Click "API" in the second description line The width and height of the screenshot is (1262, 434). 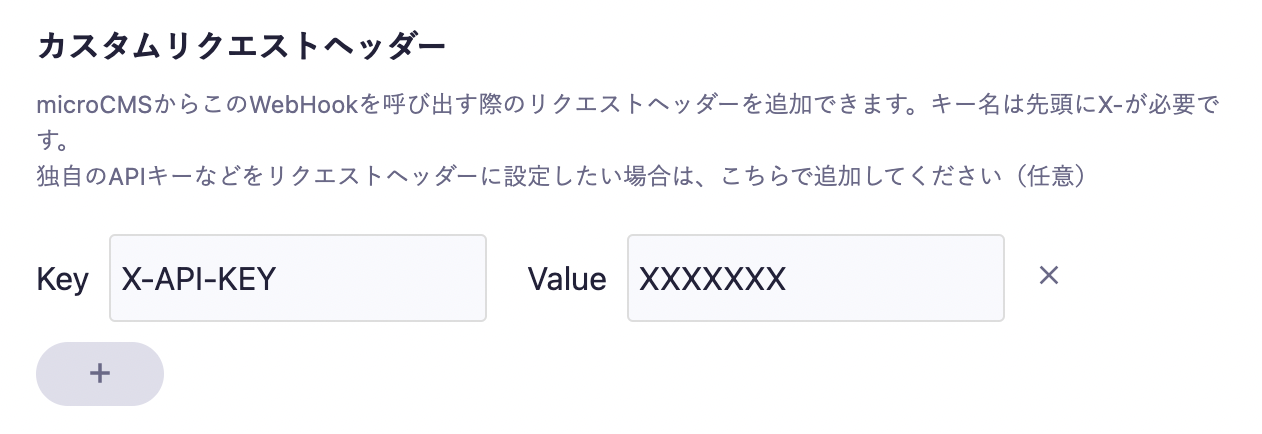(x=121, y=176)
